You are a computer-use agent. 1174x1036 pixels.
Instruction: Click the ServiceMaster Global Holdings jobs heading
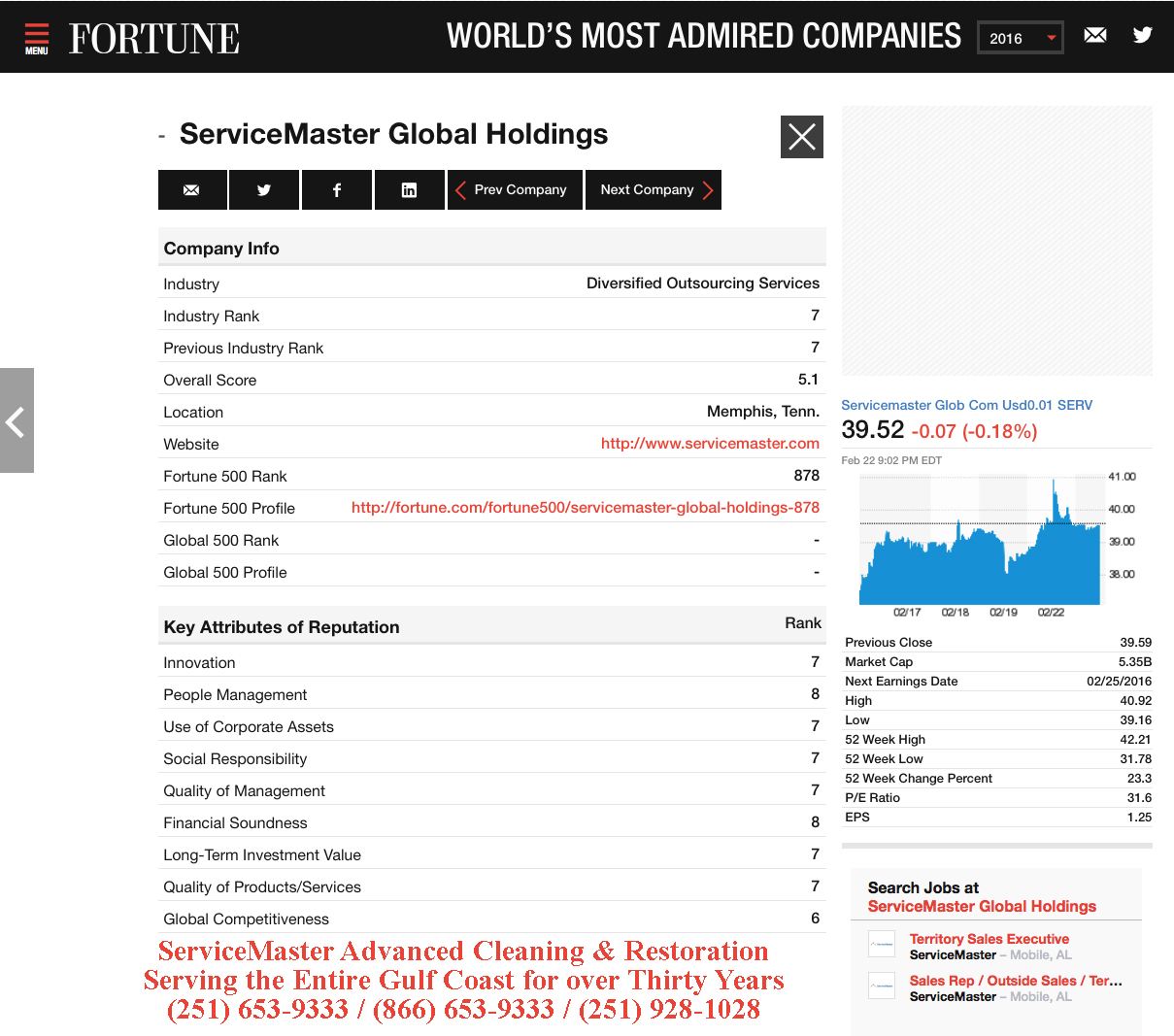tap(982, 906)
